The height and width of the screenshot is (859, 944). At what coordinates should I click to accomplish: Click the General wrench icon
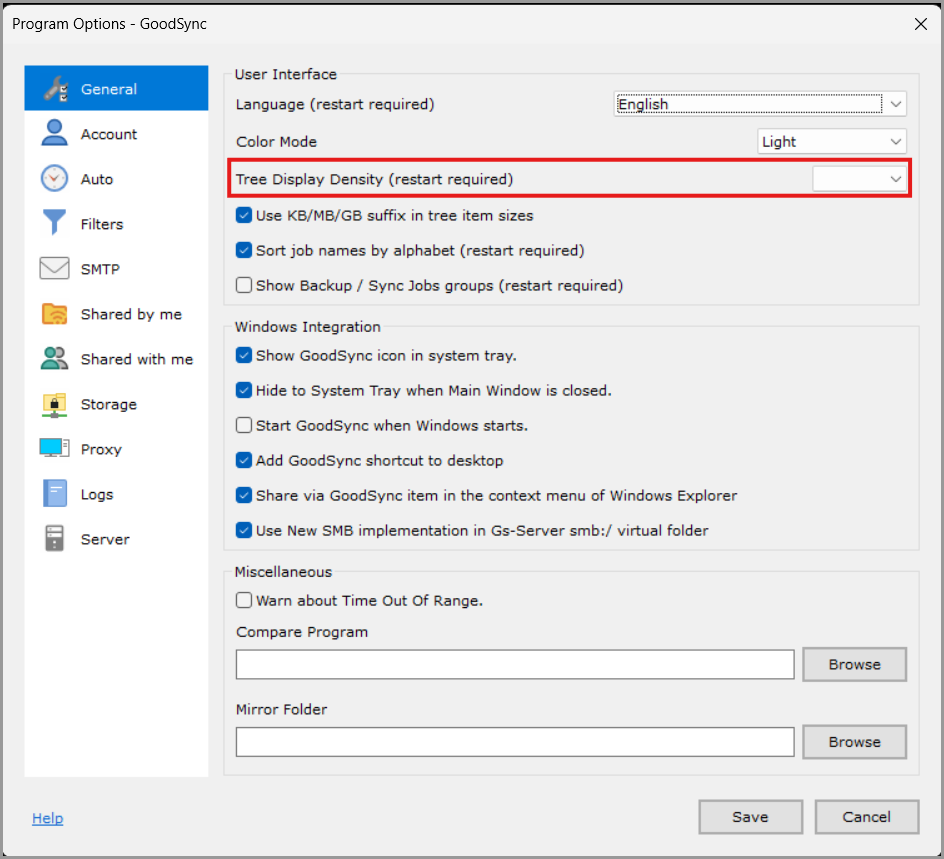click(55, 88)
